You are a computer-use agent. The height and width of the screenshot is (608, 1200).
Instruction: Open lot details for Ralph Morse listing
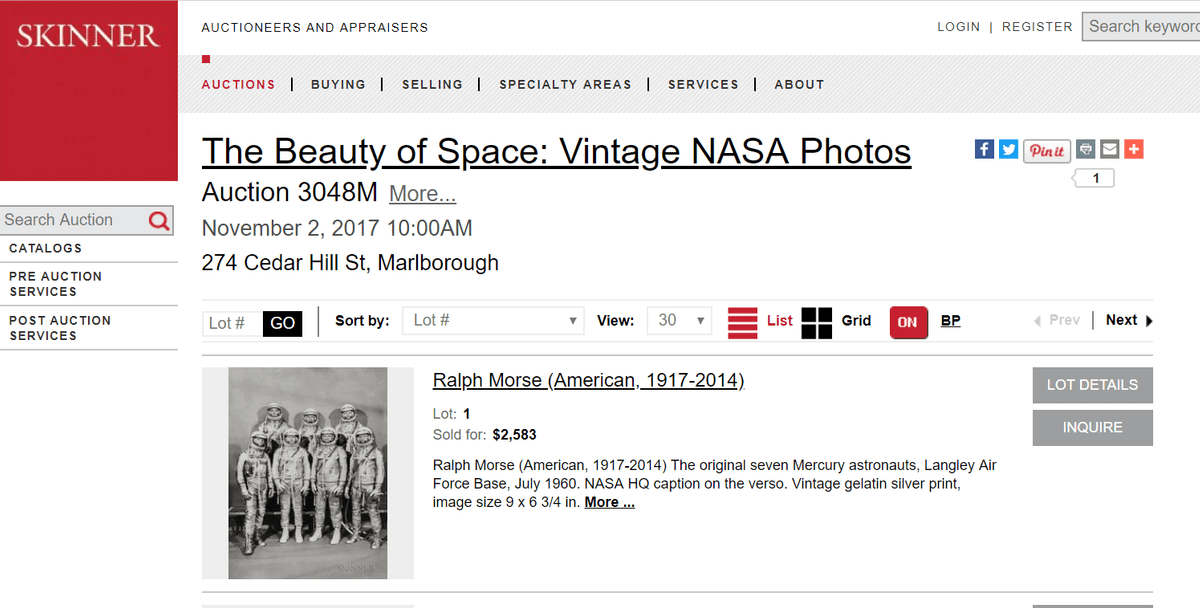[1092, 385]
